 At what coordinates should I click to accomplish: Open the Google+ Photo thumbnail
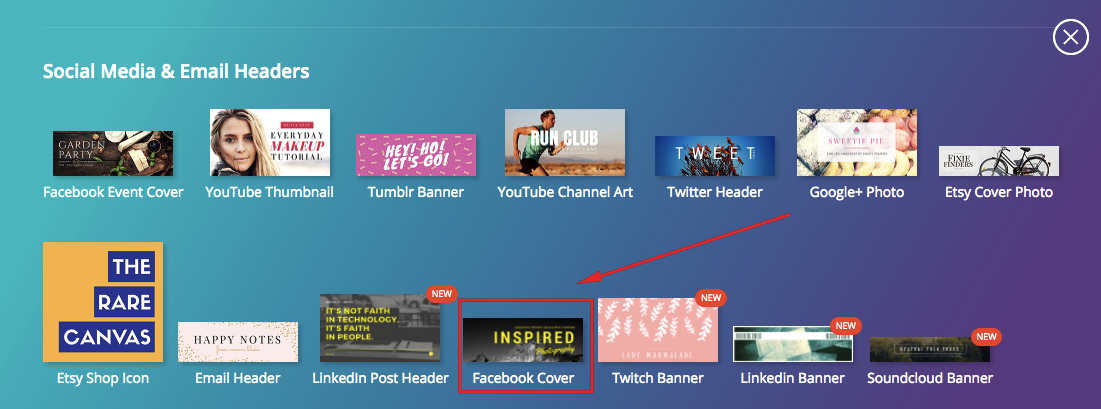[856, 142]
